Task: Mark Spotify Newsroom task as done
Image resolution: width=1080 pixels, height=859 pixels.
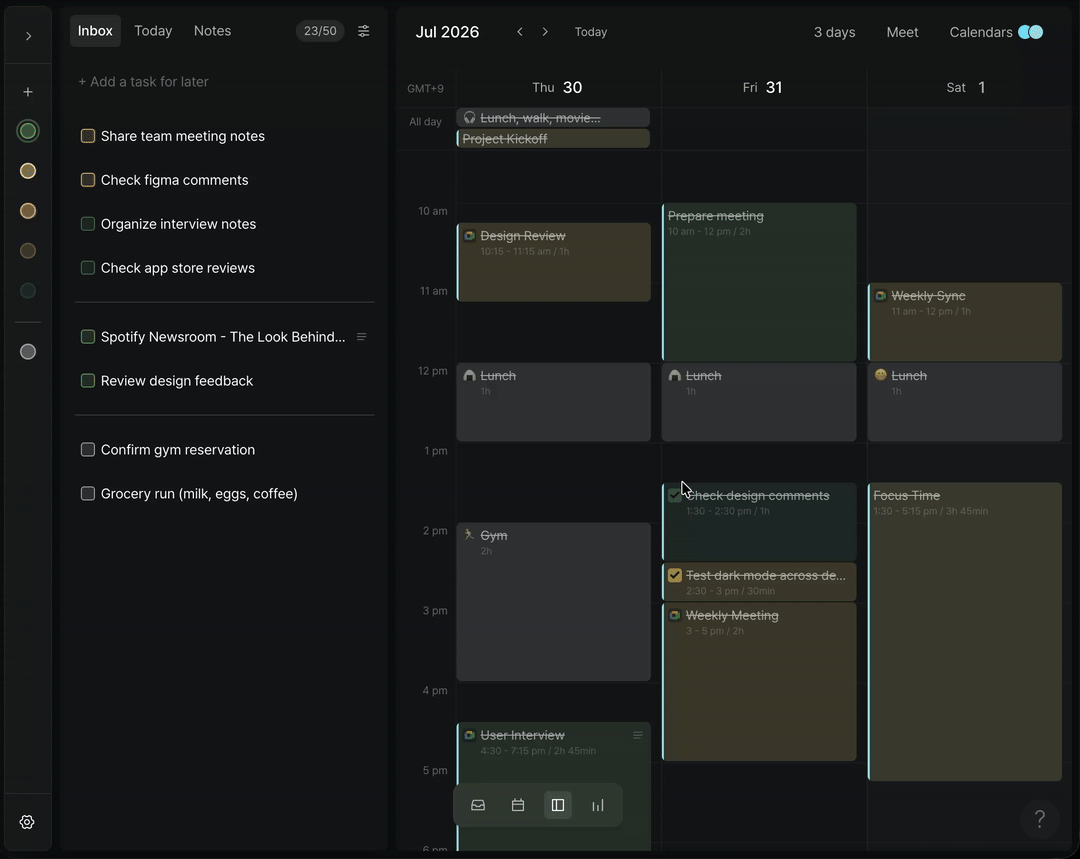Action: tap(87, 337)
